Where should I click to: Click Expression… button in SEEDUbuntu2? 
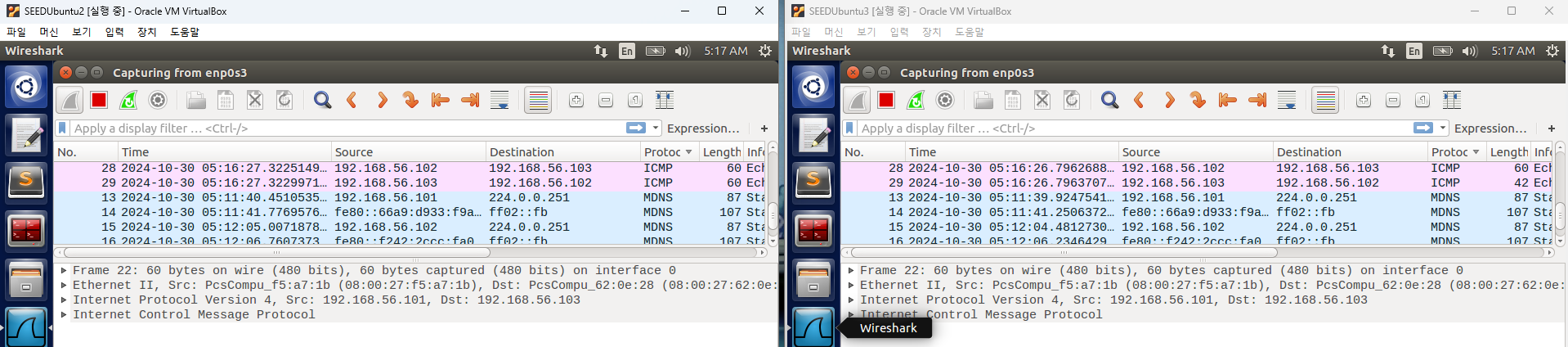[x=703, y=128]
